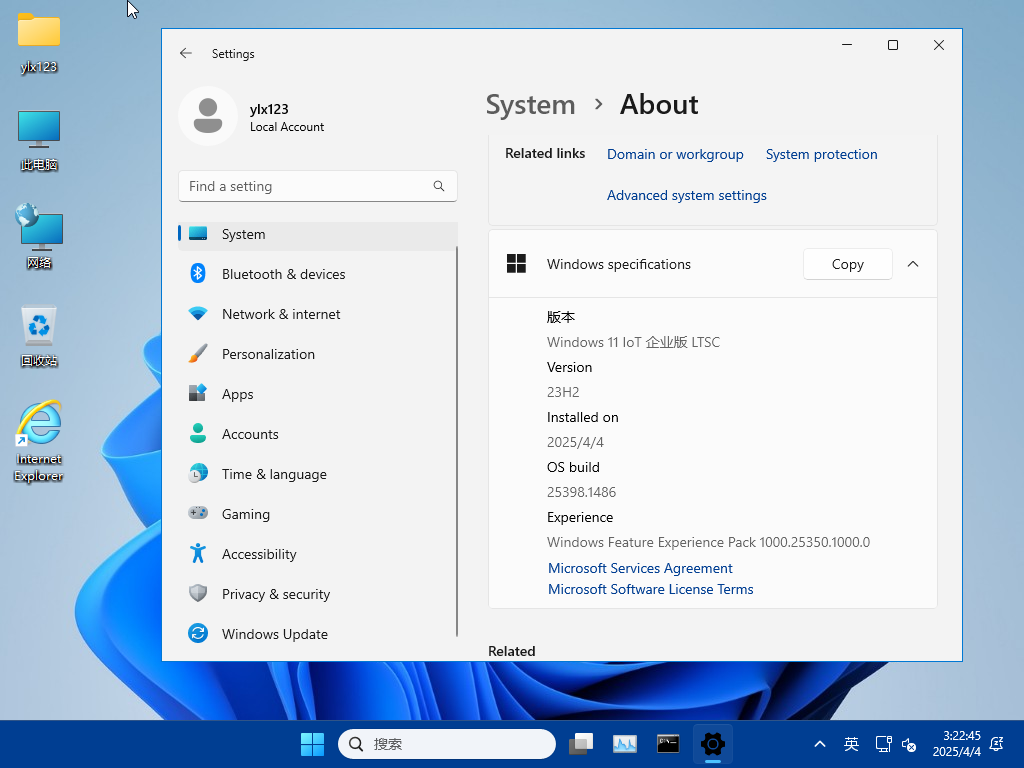Open the performance monitor taskbar app
The width and height of the screenshot is (1024, 768).
click(x=624, y=744)
